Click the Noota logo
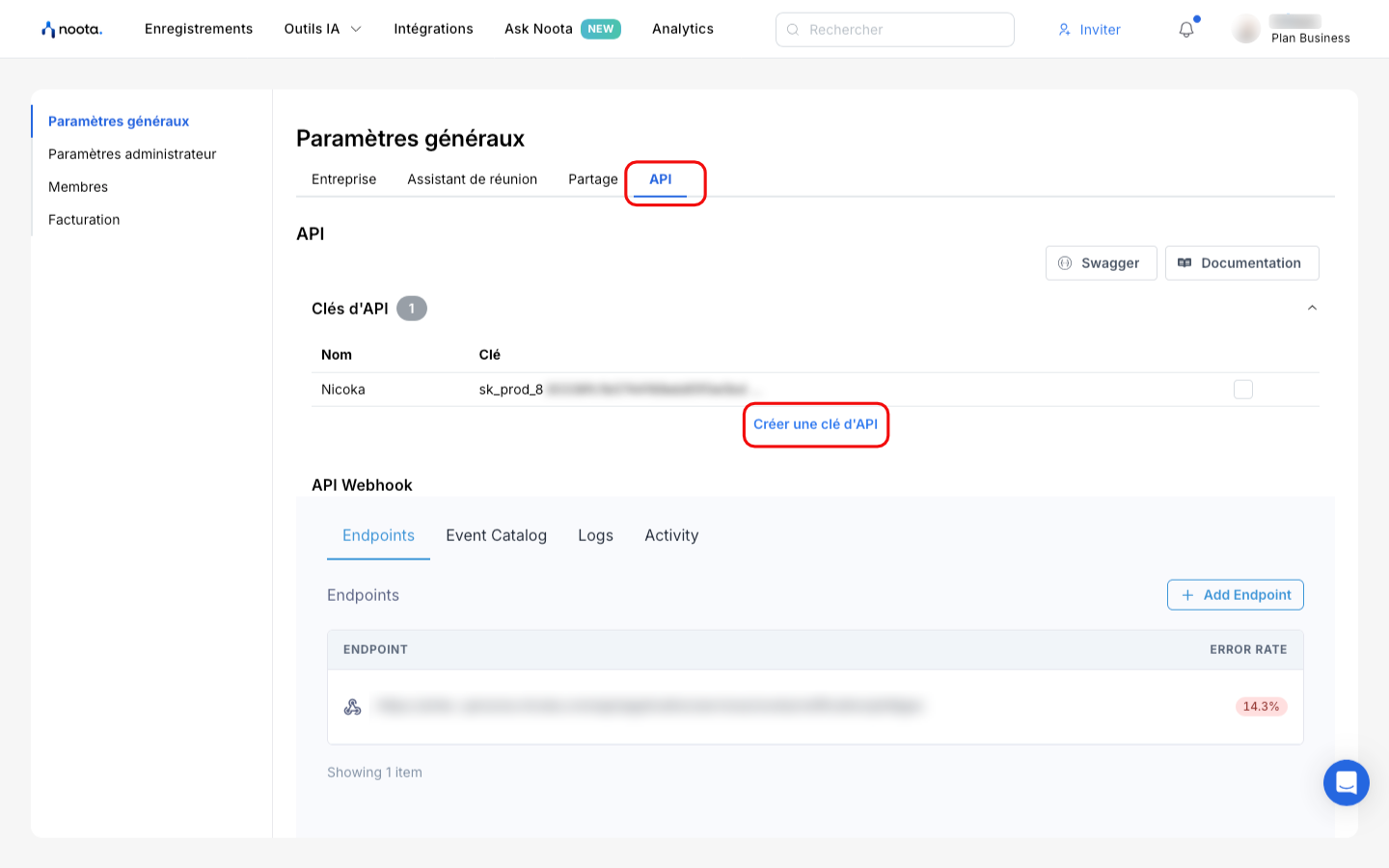The height and width of the screenshot is (868, 1389). 71,29
